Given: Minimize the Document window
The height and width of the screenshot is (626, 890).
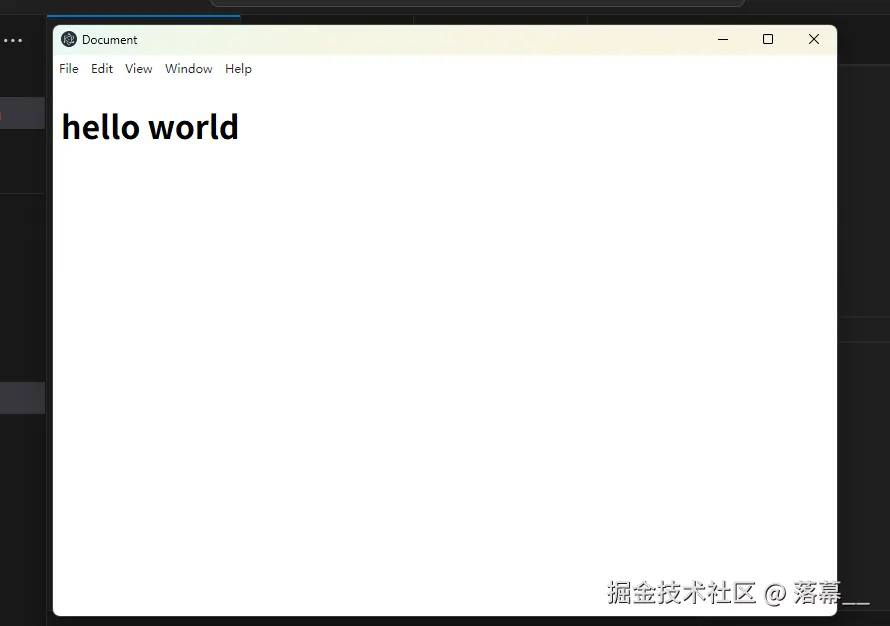Looking at the screenshot, I should [x=723, y=39].
